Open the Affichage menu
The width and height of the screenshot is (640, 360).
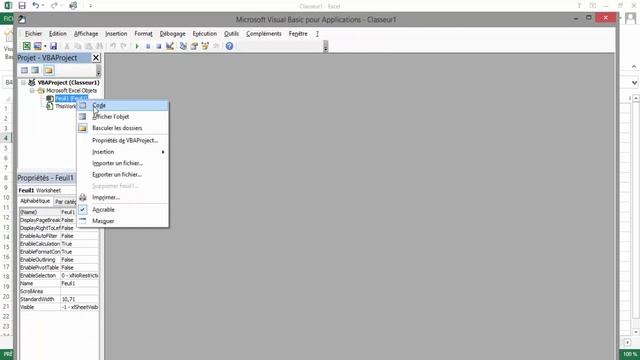(x=86, y=34)
